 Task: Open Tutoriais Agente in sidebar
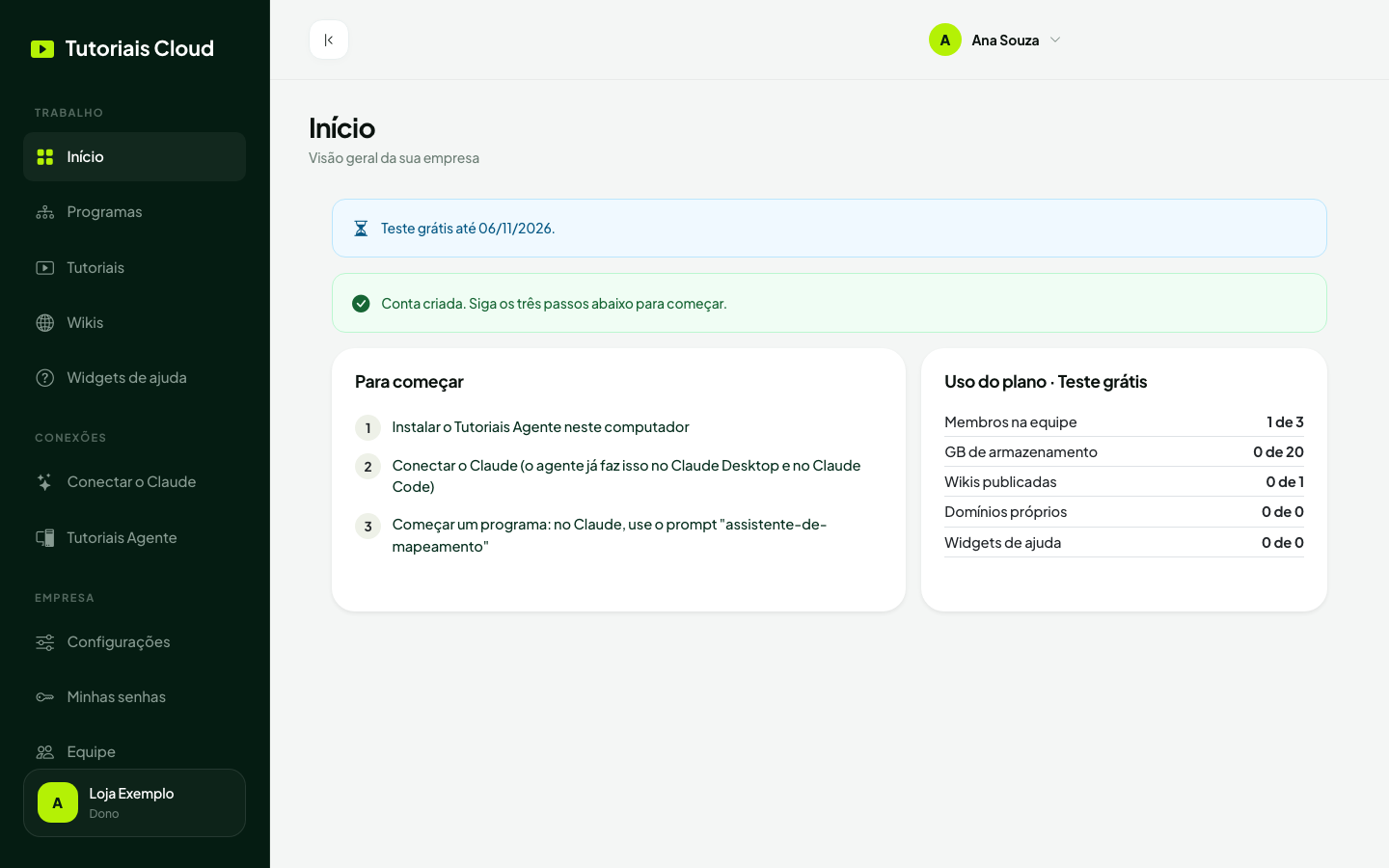(x=134, y=537)
